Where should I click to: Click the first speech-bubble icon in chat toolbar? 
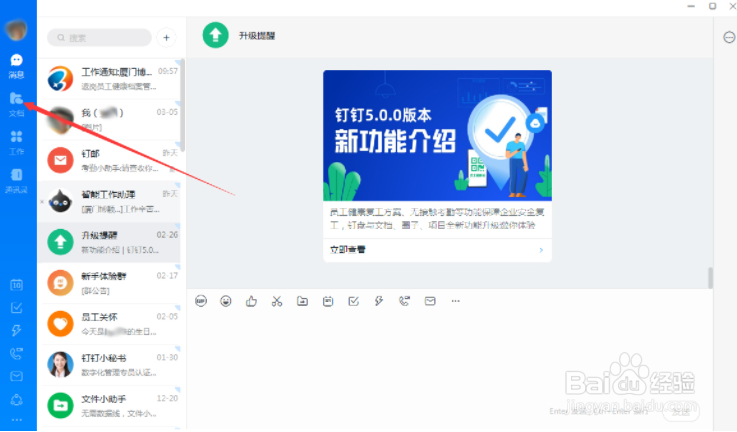tap(201, 301)
